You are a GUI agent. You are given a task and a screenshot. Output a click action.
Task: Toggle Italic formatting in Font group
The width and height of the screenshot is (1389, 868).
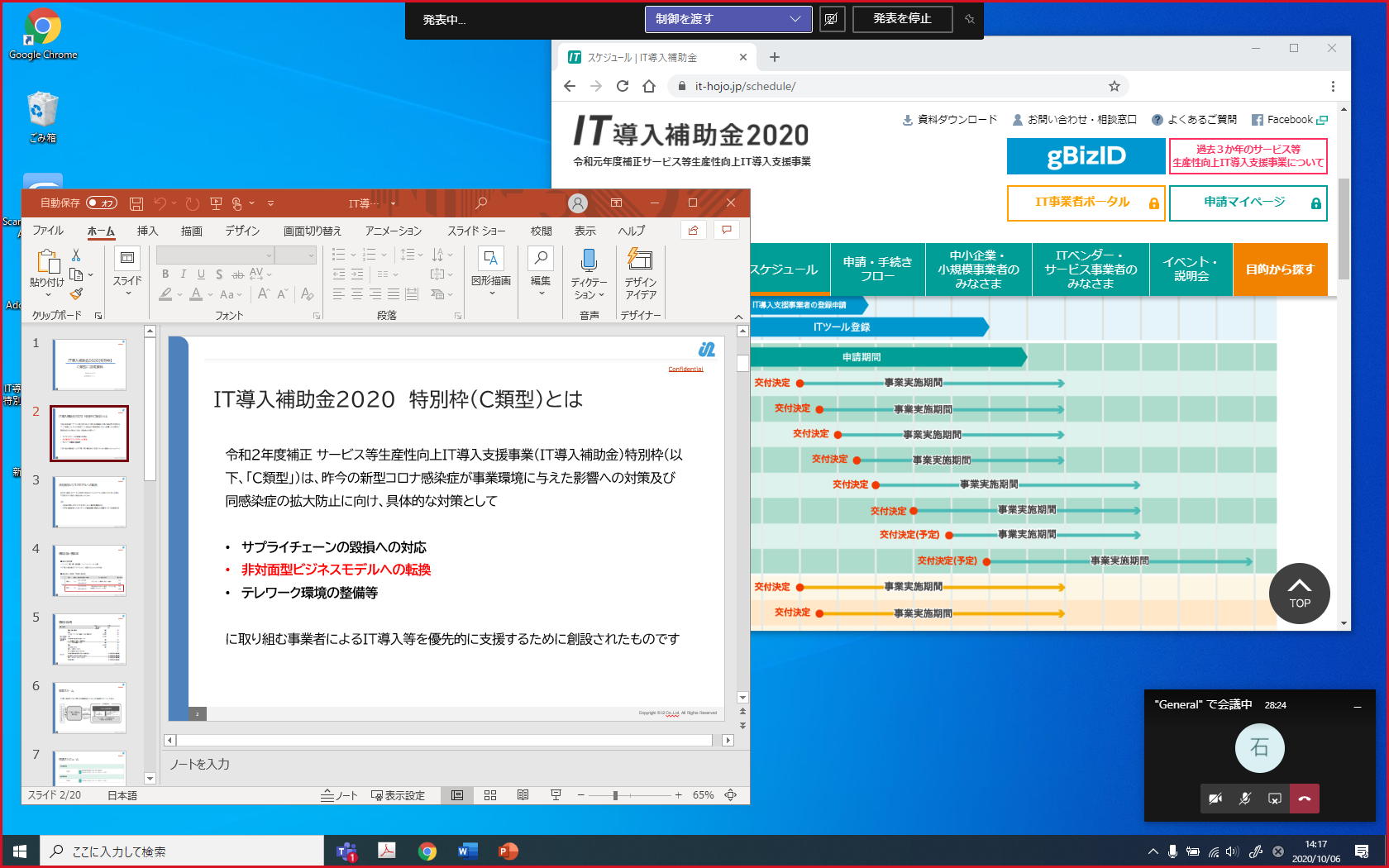183,274
